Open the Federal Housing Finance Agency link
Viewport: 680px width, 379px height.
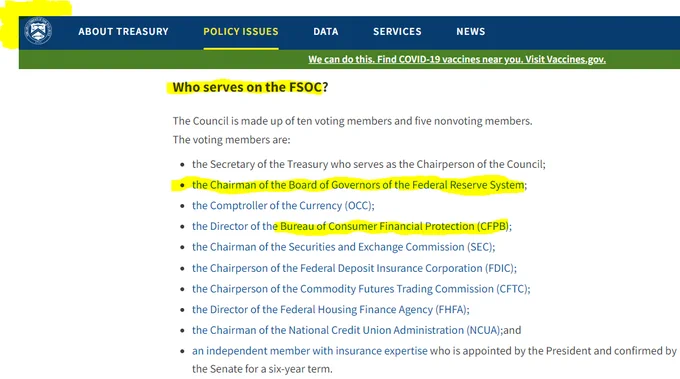click(x=330, y=310)
